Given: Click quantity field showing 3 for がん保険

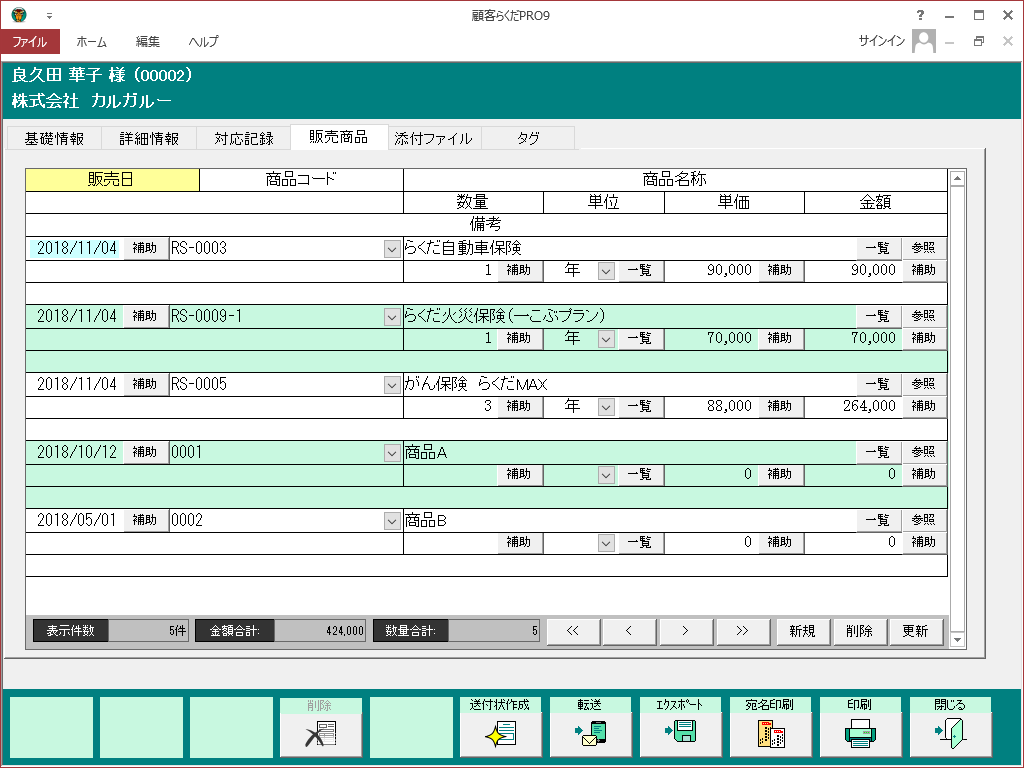Looking at the screenshot, I should click(x=451, y=406).
